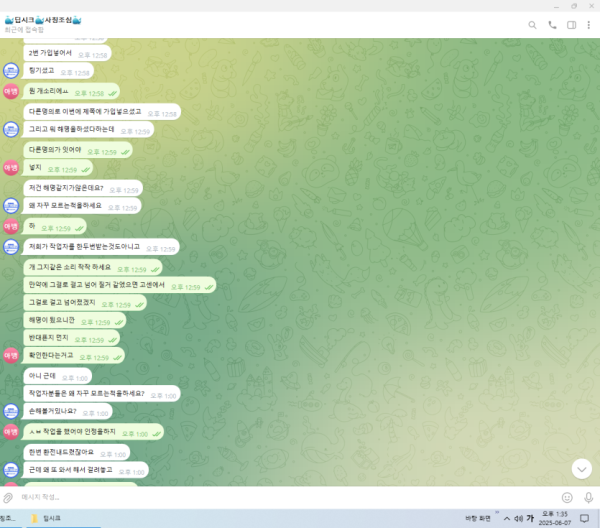Select the message '반대픈지 먼지'
The height and width of the screenshot is (528, 600).
[x=72, y=338]
